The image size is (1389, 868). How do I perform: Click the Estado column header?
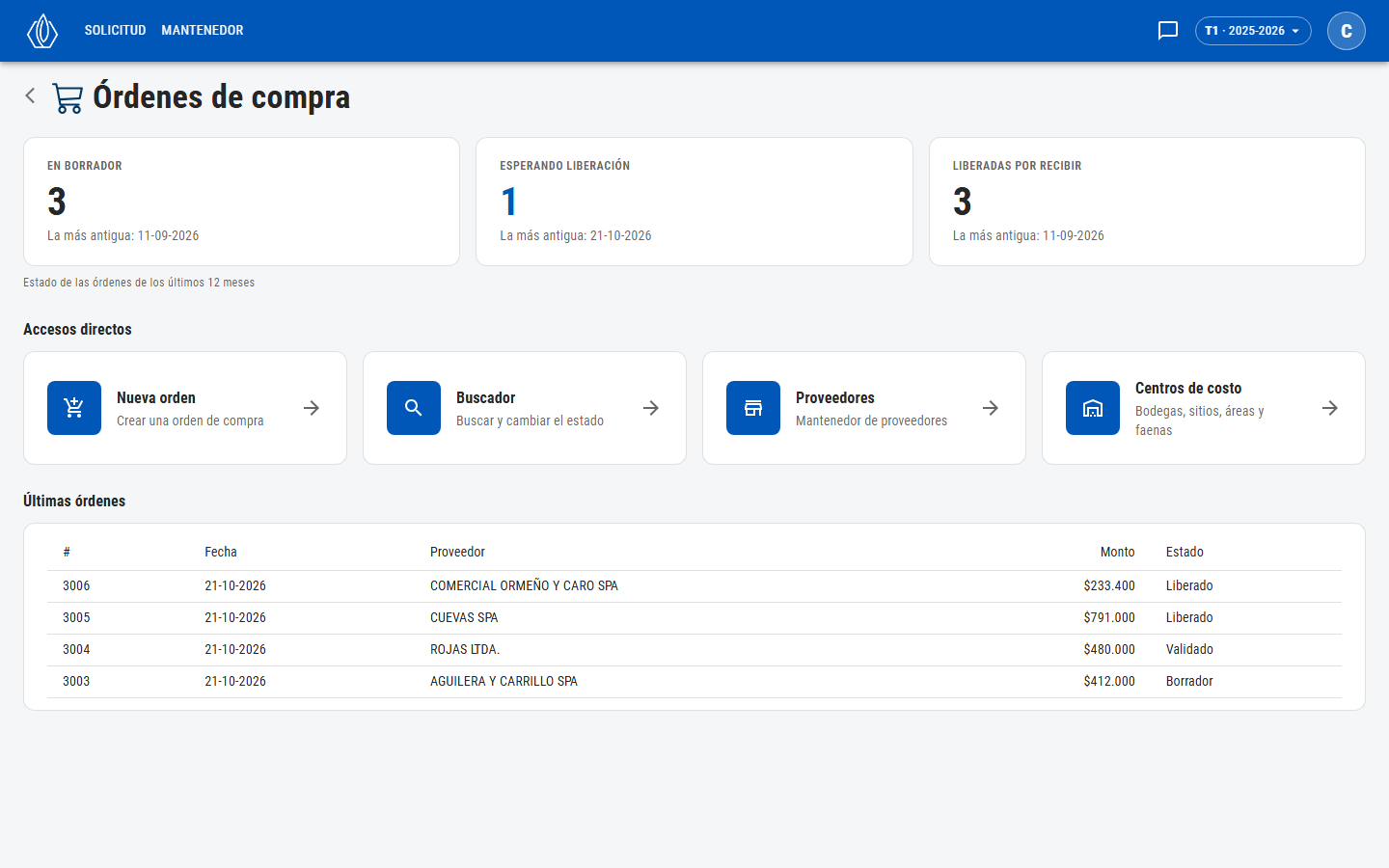(1185, 552)
